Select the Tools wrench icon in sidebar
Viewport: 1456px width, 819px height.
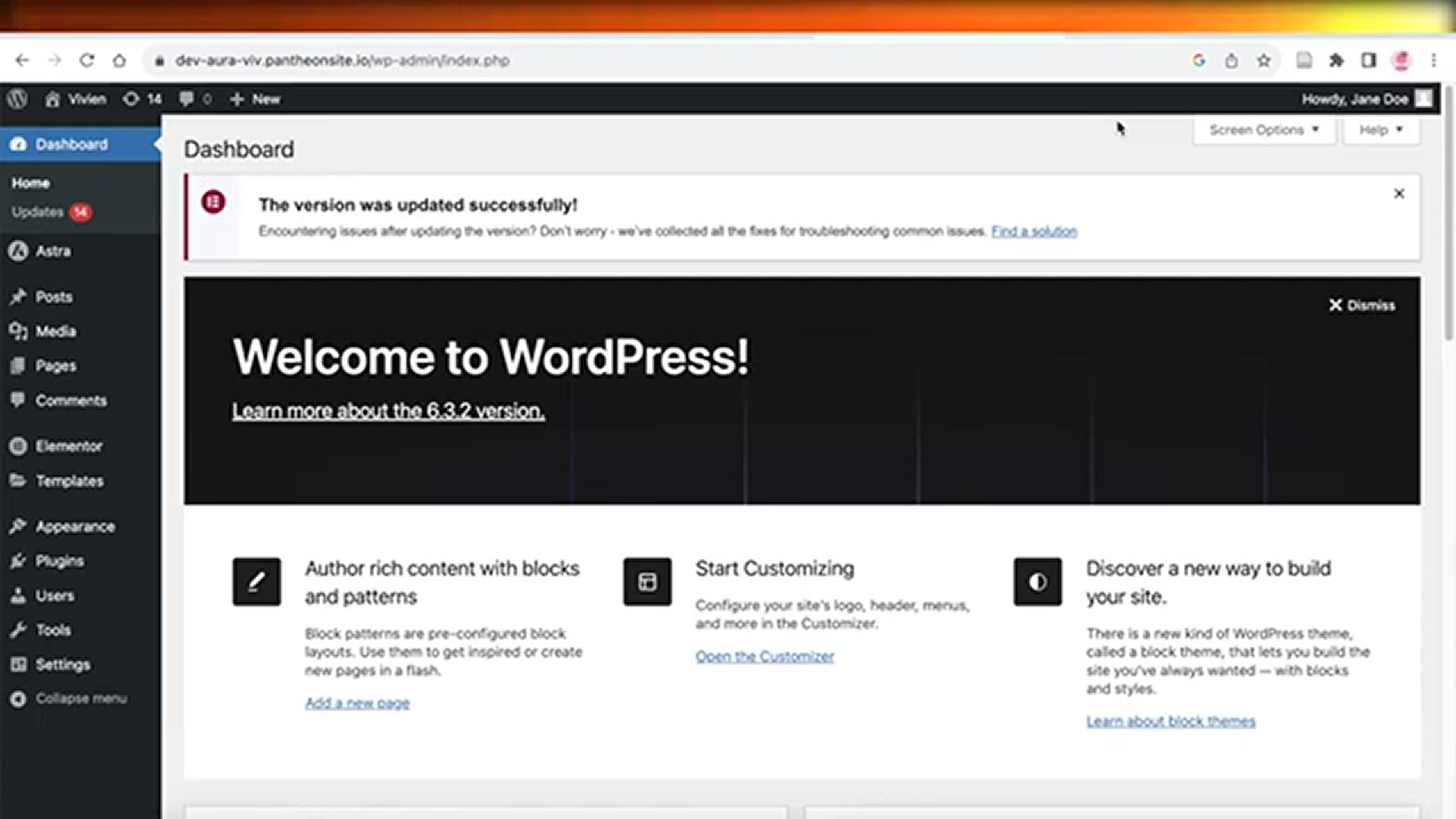coord(18,630)
